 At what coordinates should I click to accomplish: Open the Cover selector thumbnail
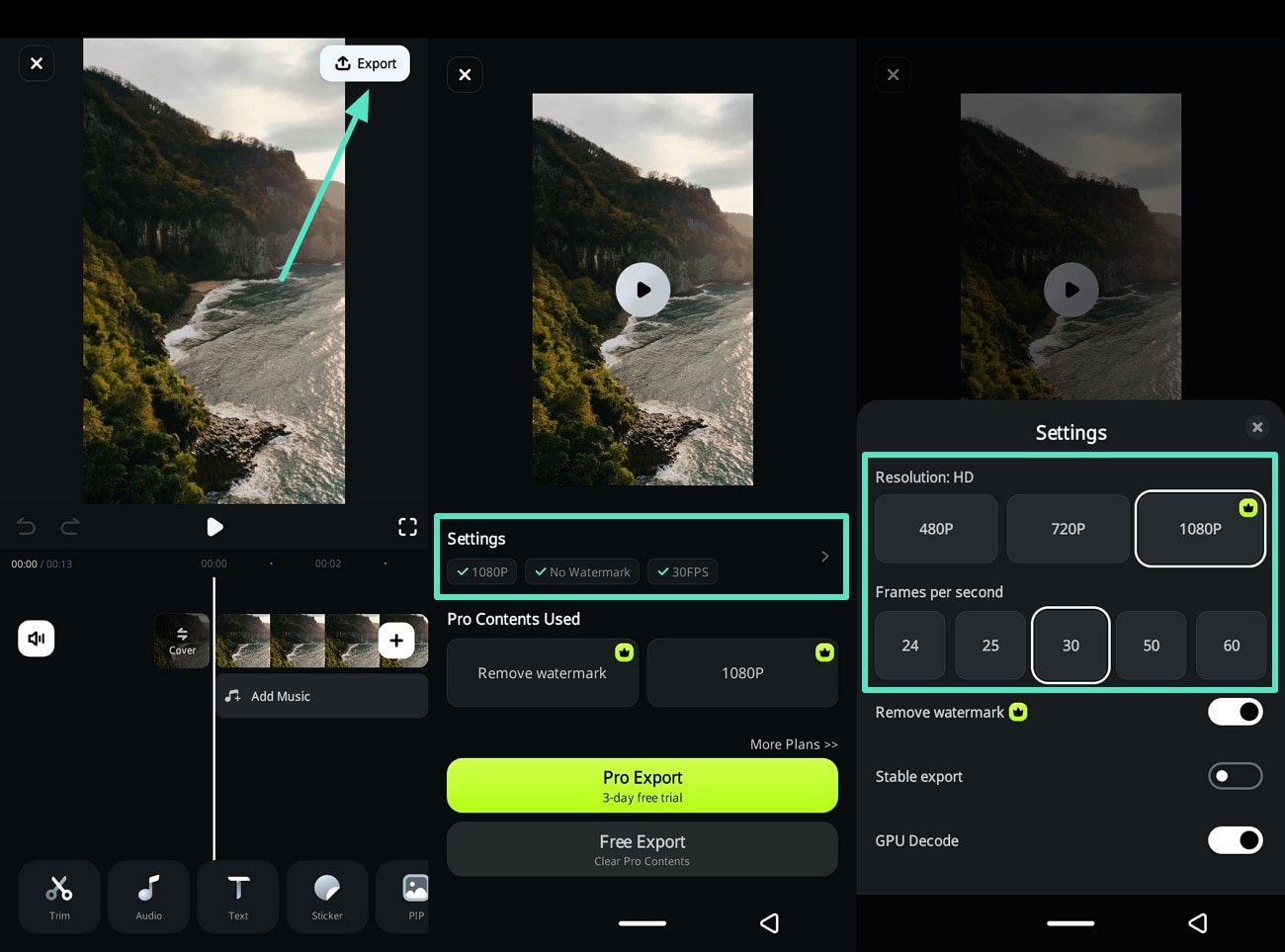pos(182,641)
